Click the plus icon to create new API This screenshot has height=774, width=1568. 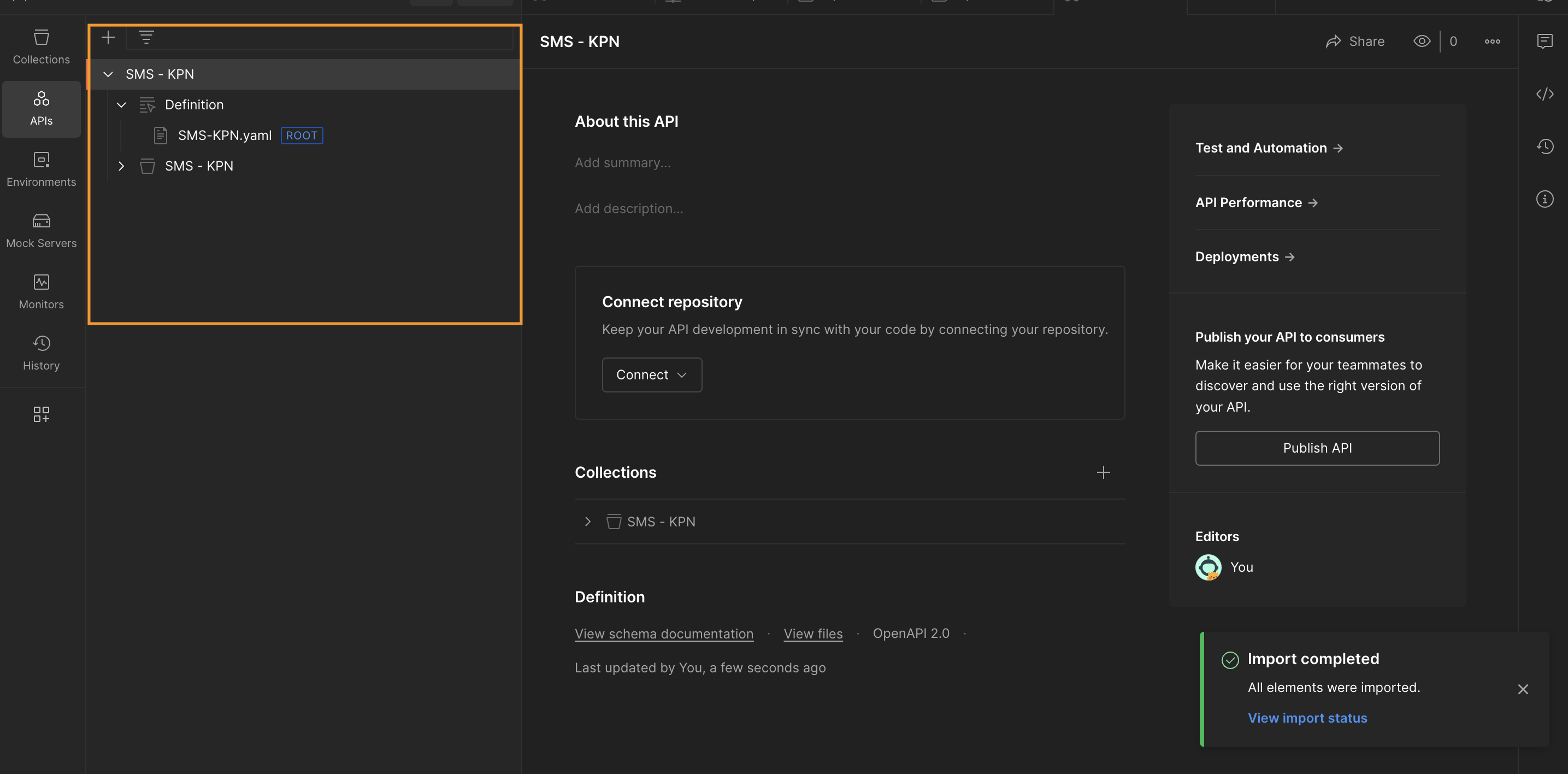108,38
